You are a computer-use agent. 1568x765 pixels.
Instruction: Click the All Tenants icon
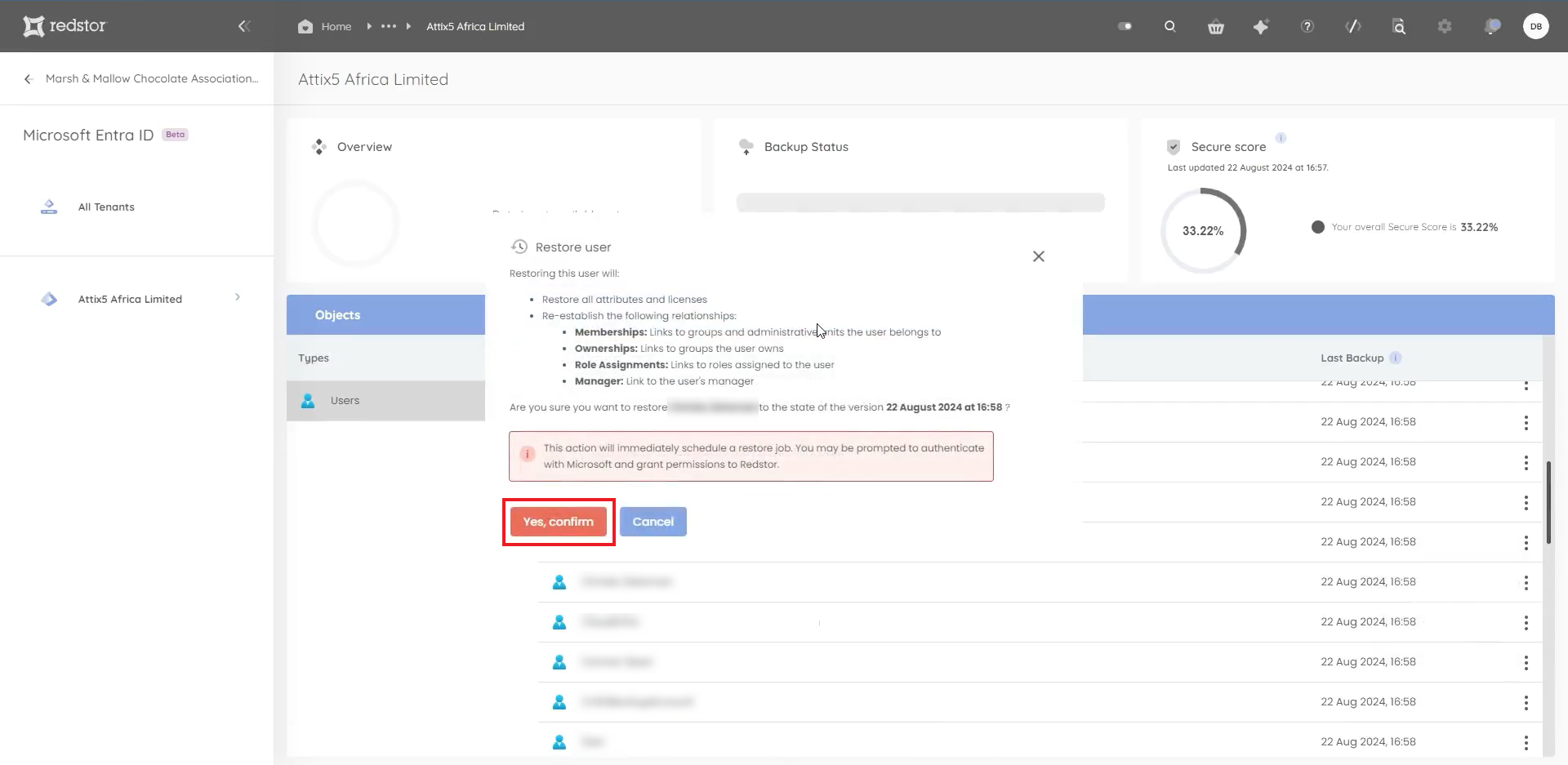[49, 207]
